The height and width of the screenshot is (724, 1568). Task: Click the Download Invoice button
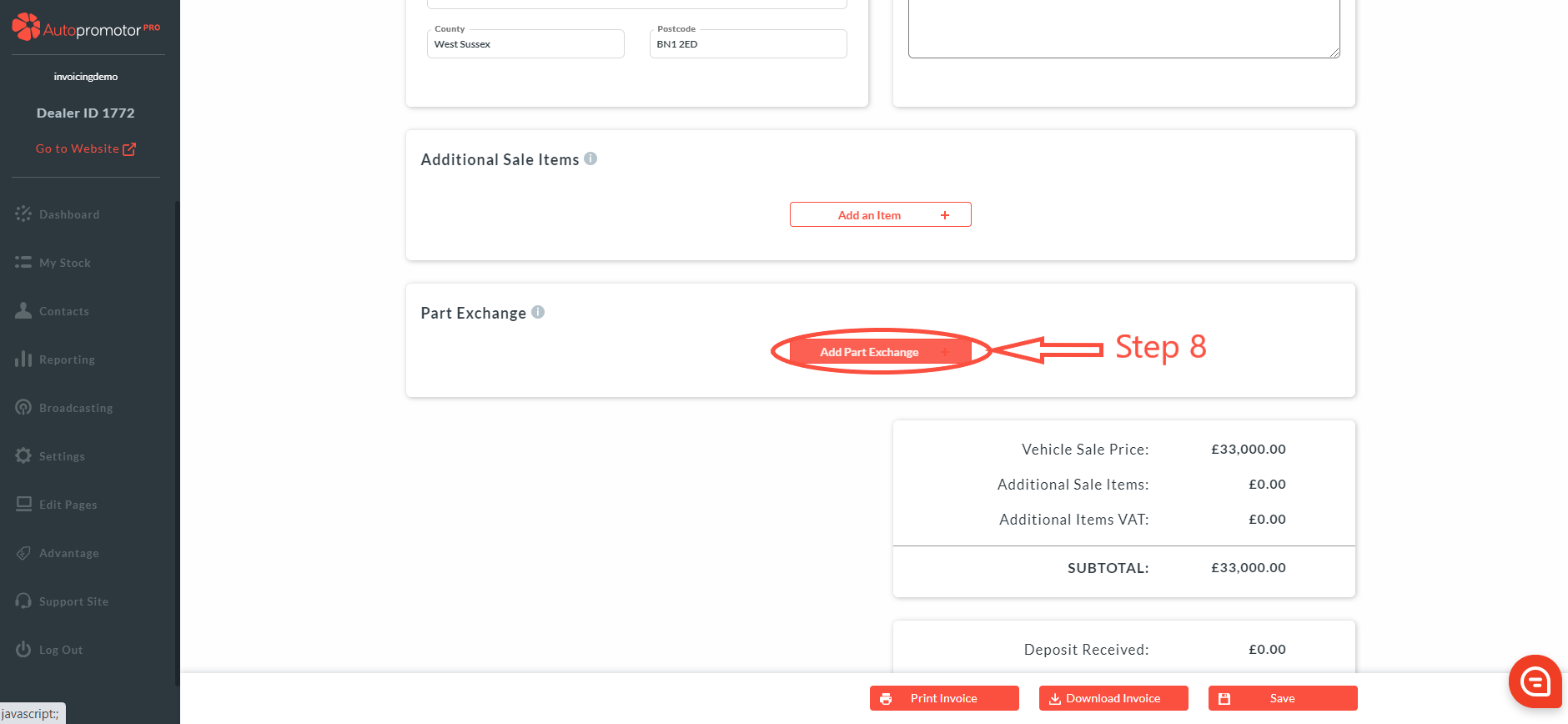pyautogui.click(x=1113, y=698)
